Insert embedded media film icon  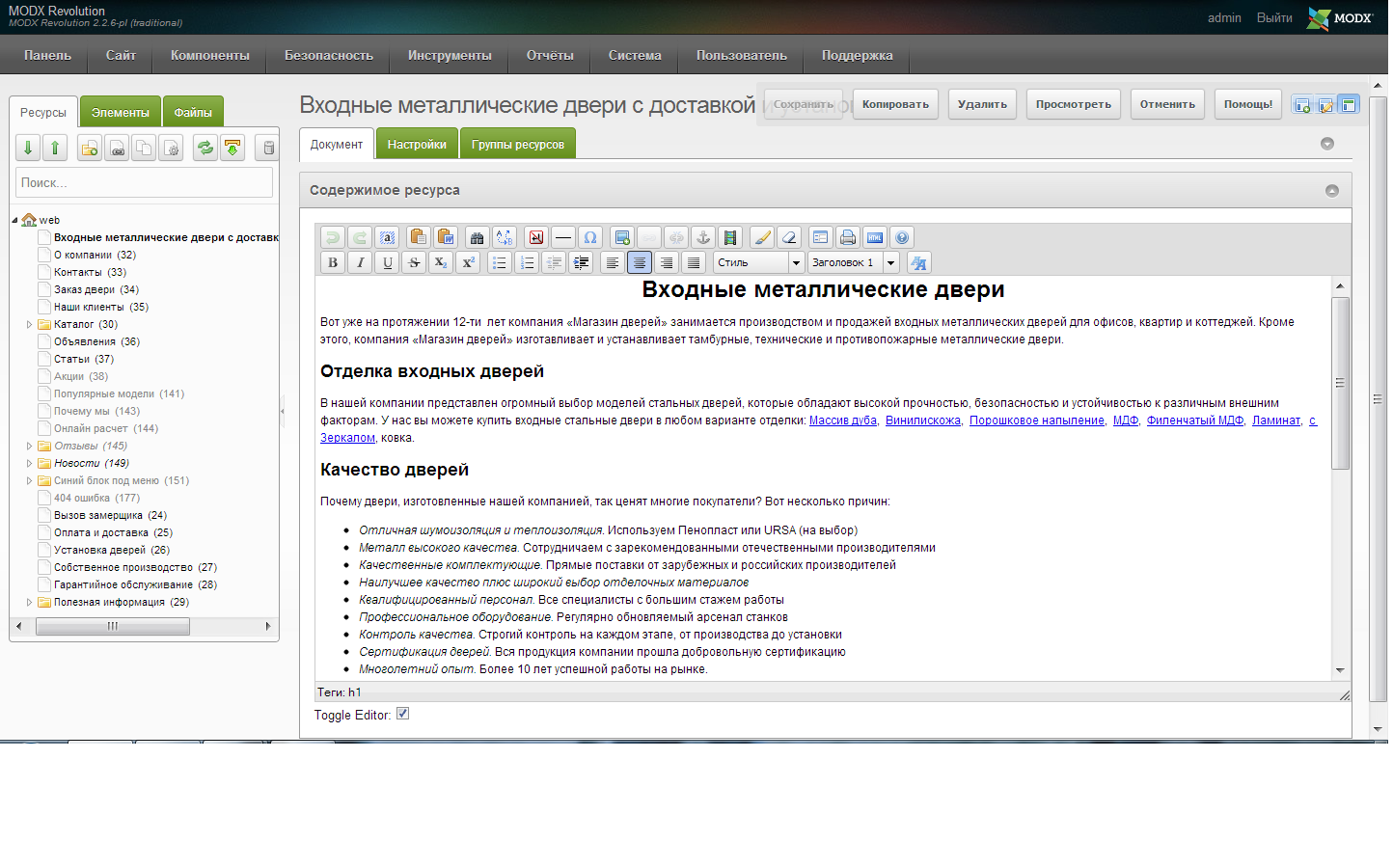[x=730, y=237]
